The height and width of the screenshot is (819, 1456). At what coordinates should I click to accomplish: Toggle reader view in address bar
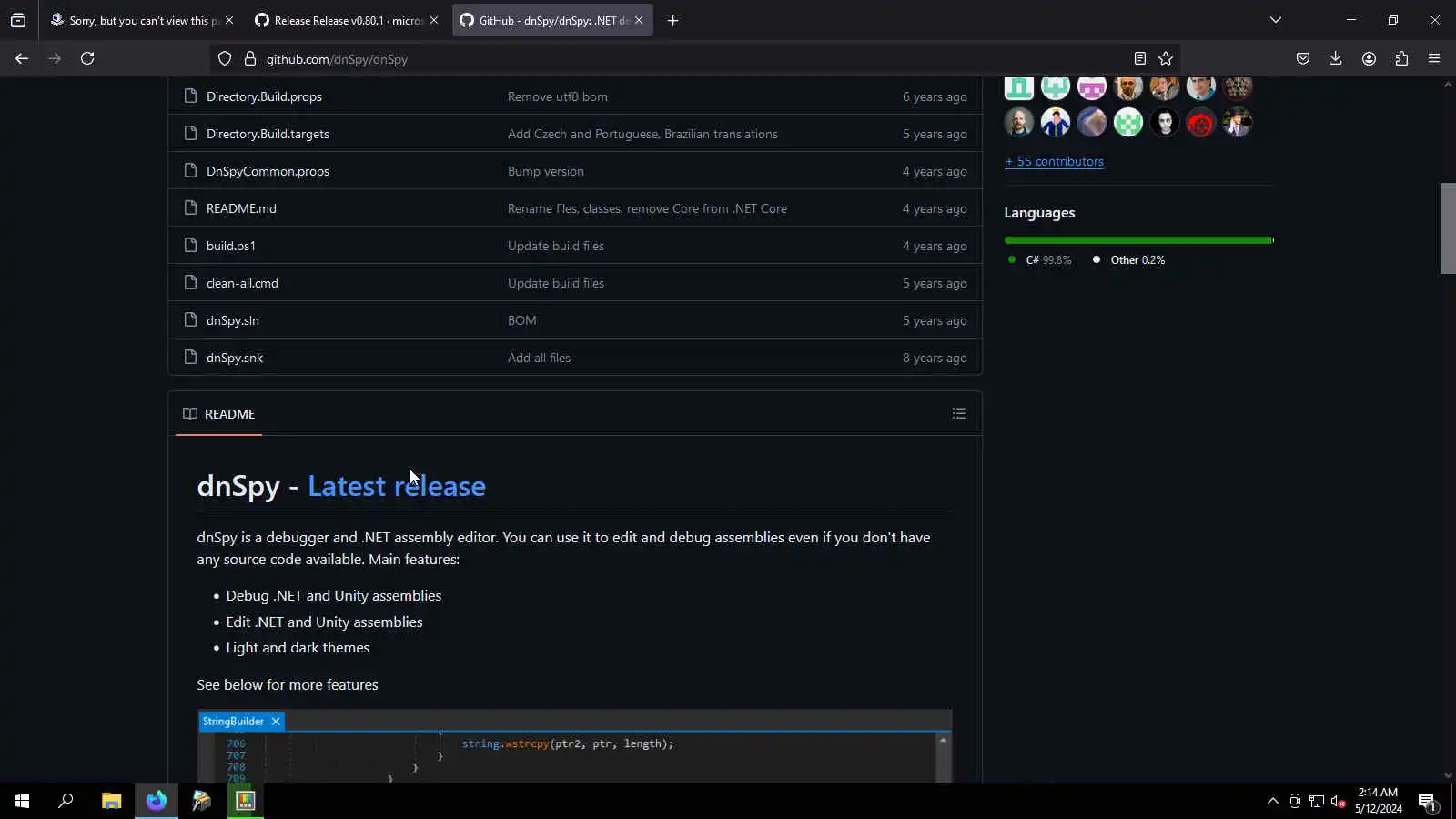coord(1139,58)
